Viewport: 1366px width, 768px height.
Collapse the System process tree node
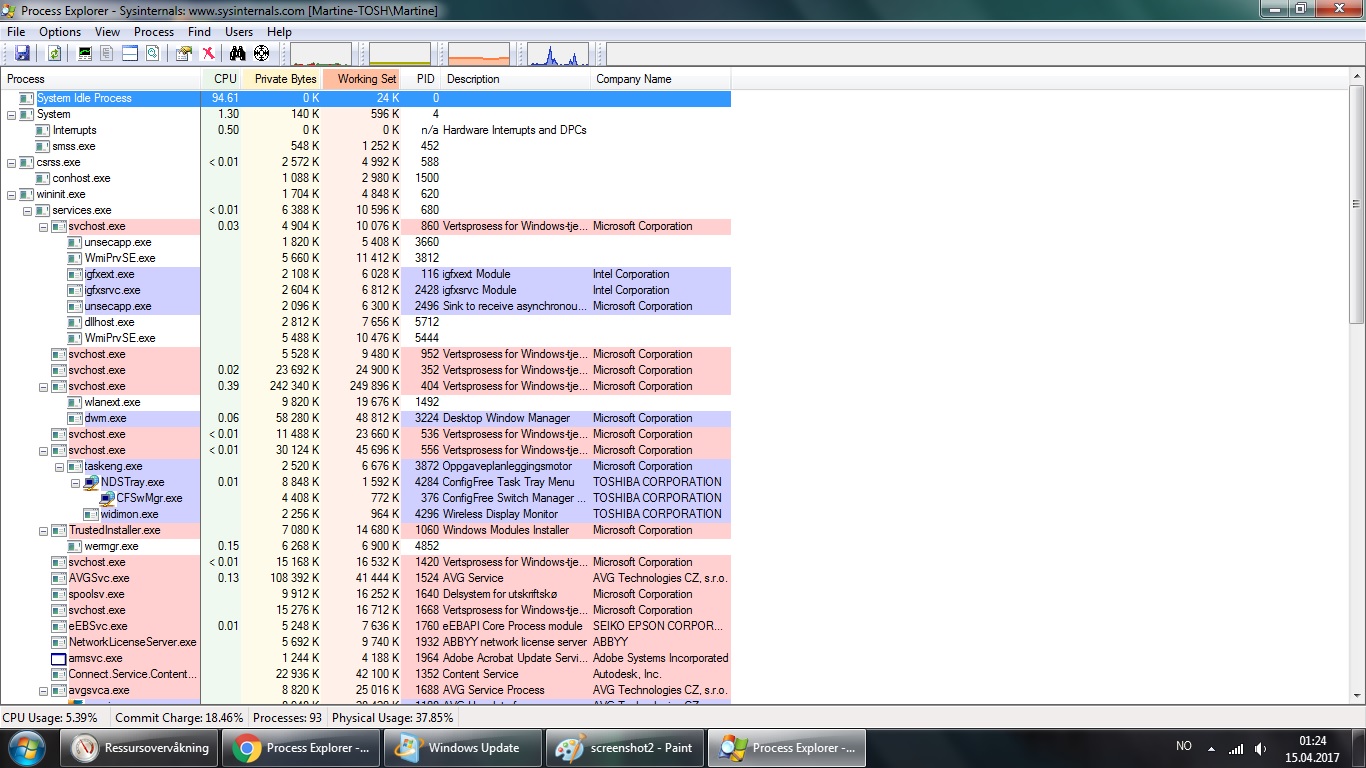click(x=11, y=114)
